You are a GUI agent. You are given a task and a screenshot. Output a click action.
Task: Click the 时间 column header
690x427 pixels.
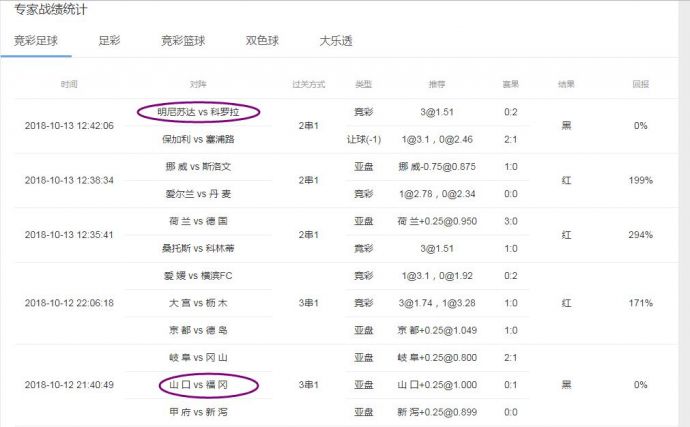69,84
